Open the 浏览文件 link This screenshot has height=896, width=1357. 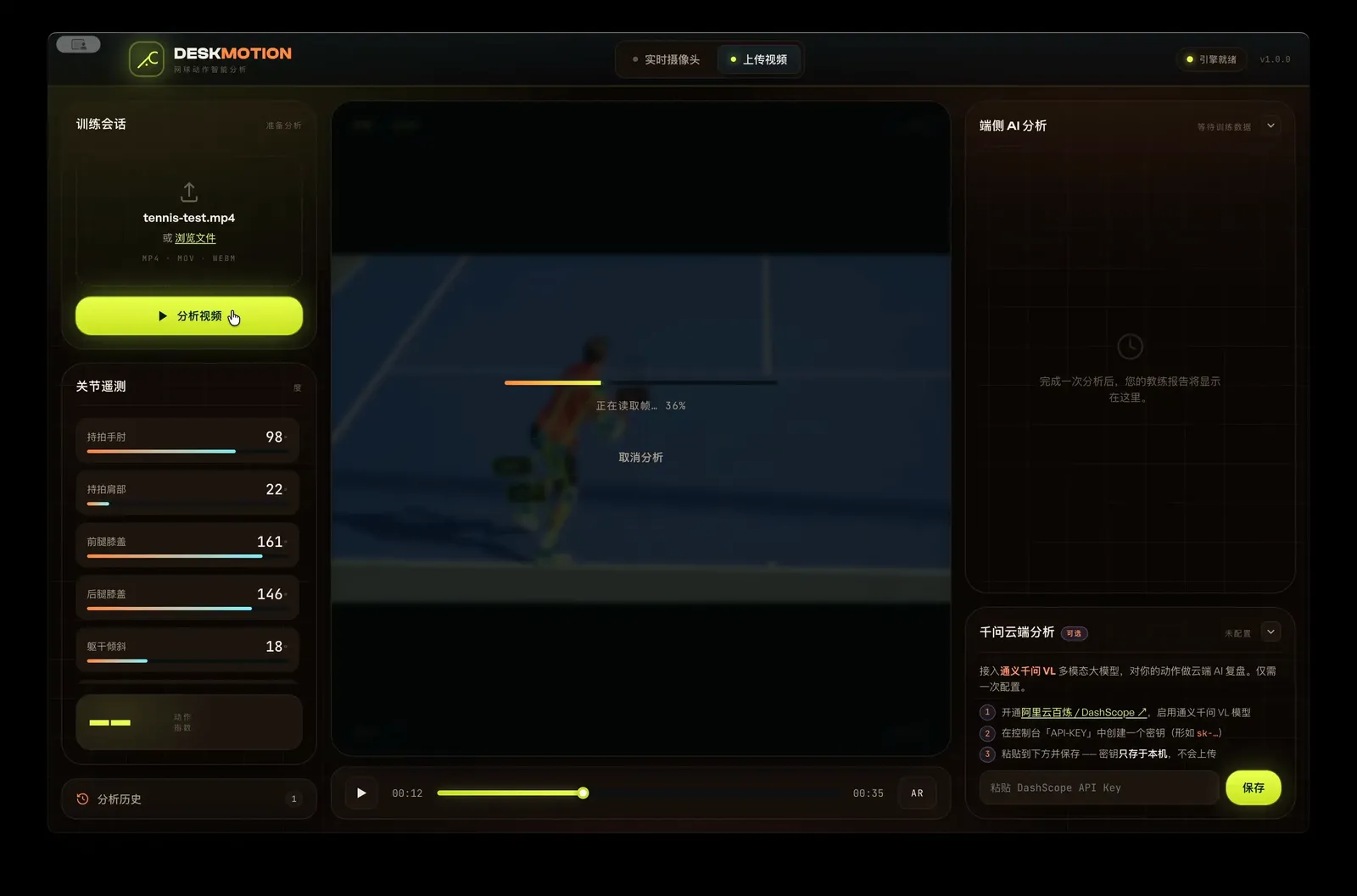(195, 238)
